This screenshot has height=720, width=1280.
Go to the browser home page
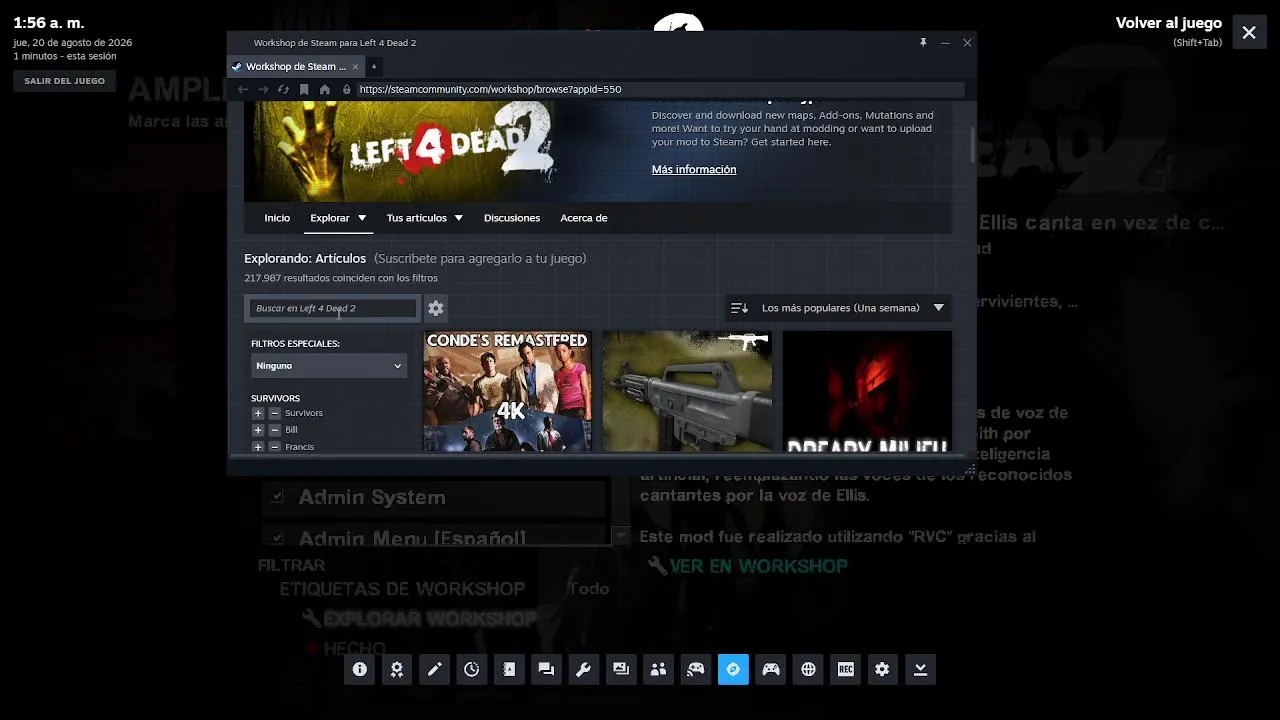325,89
